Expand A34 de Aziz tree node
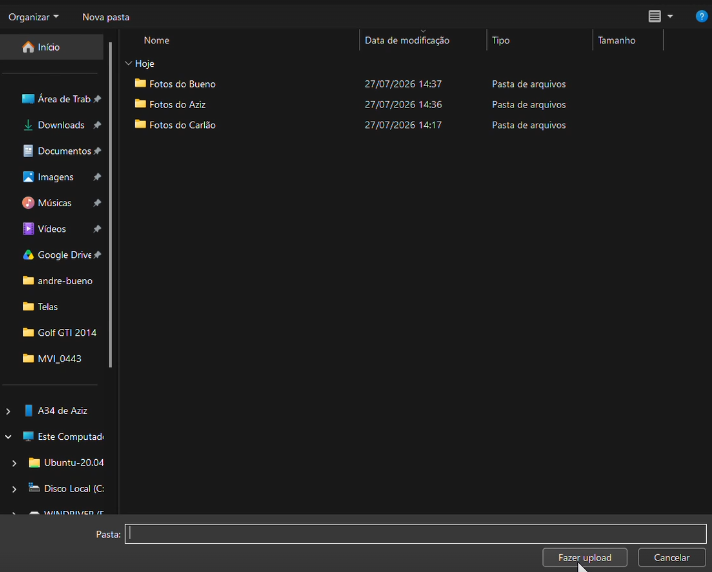This screenshot has width=712, height=572. 8,411
